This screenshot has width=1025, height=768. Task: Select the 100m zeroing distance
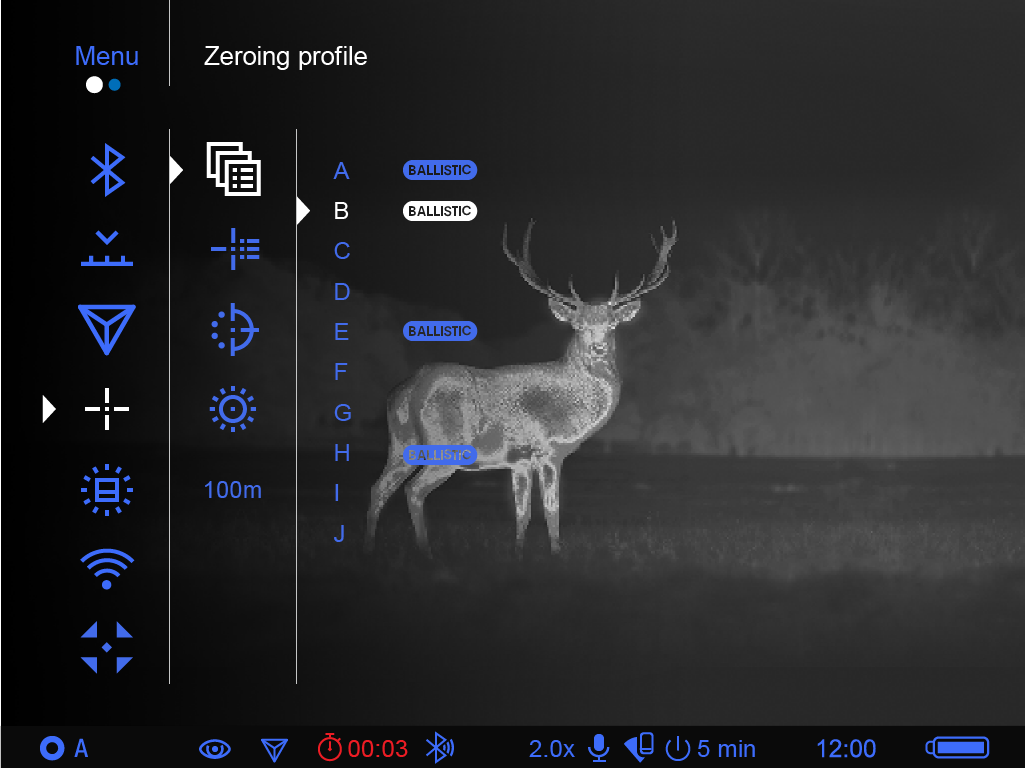click(233, 490)
